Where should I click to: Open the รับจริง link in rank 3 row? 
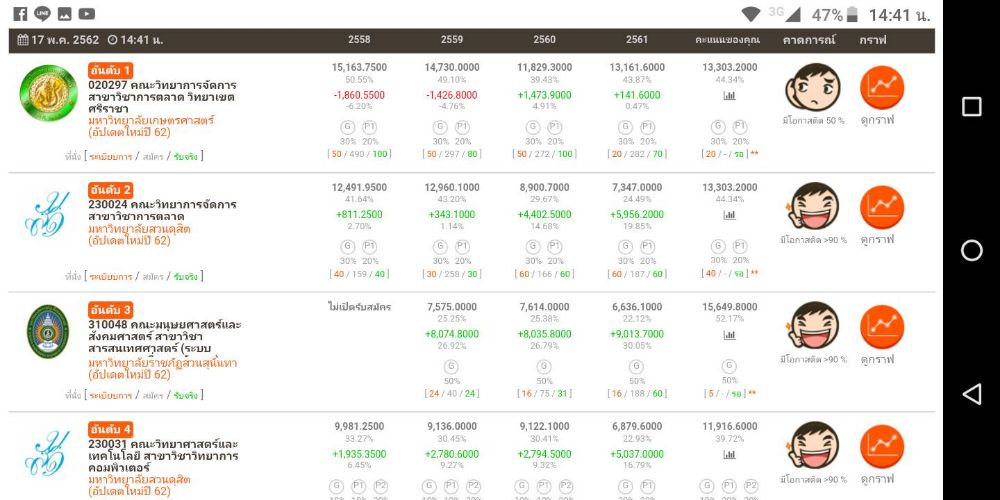[186, 396]
